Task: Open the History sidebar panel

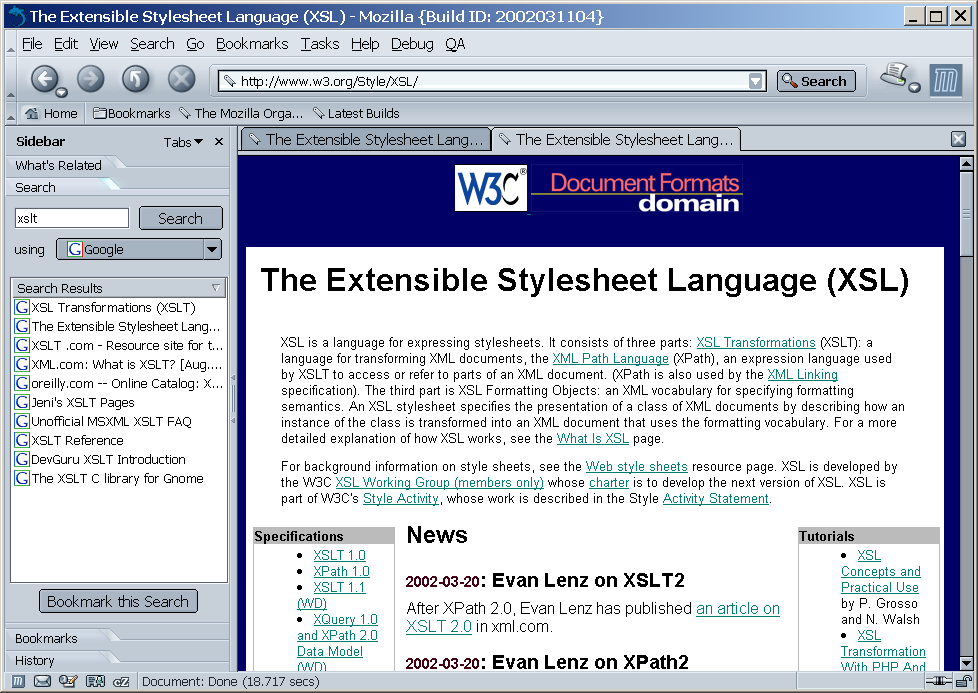Action: (35, 661)
